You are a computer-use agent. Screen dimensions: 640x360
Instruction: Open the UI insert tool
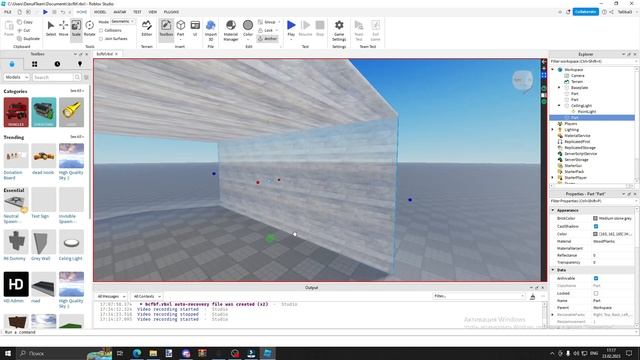point(195,28)
